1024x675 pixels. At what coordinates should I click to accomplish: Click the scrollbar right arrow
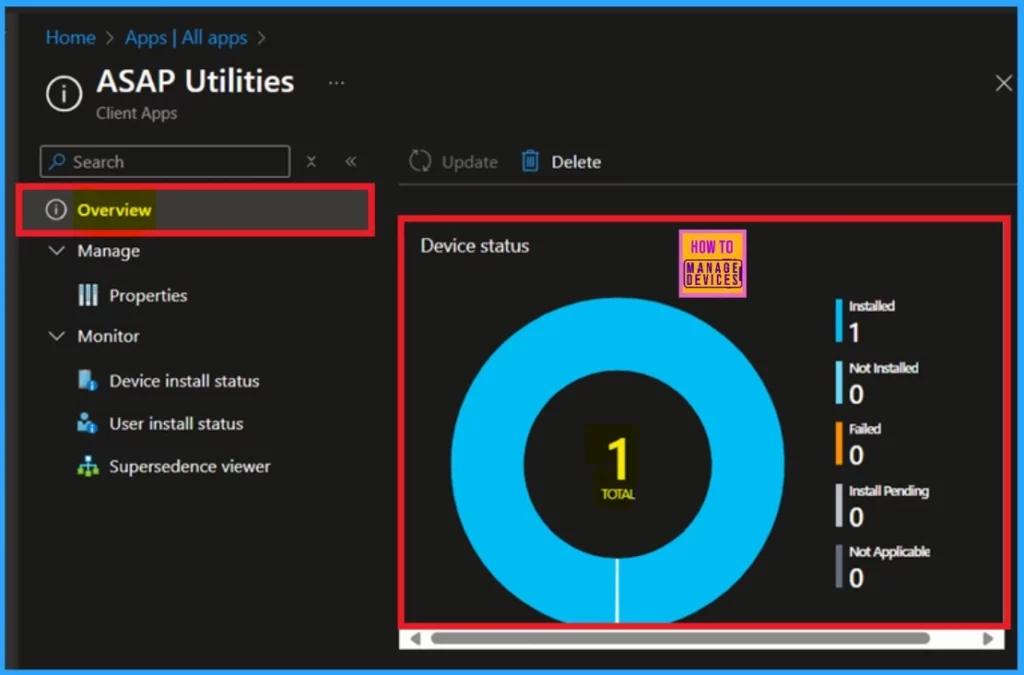click(988, 638)
